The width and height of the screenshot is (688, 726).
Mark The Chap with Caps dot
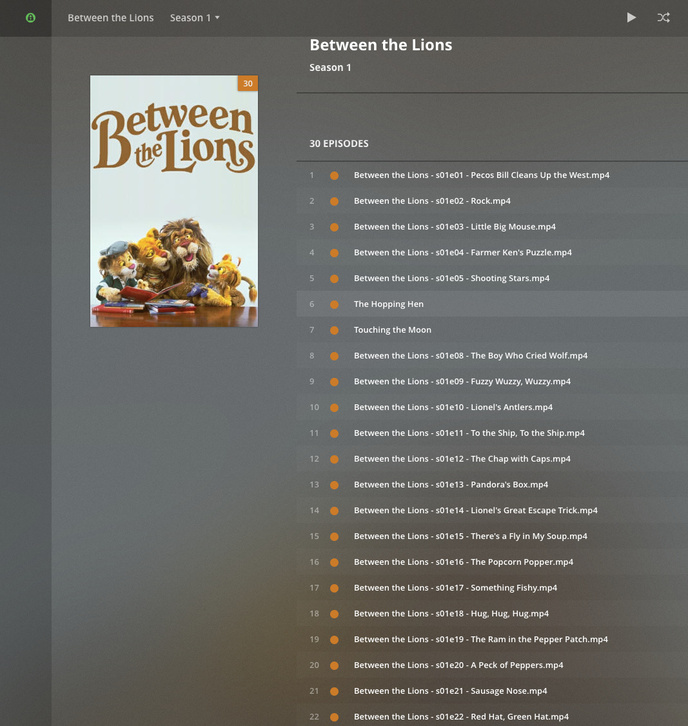click(334, 459)
